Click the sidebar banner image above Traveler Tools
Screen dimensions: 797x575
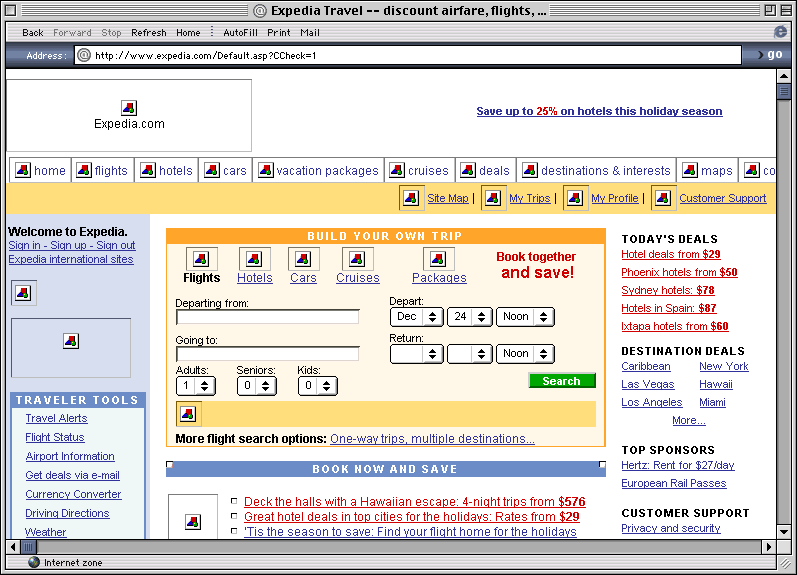[71, 348]
